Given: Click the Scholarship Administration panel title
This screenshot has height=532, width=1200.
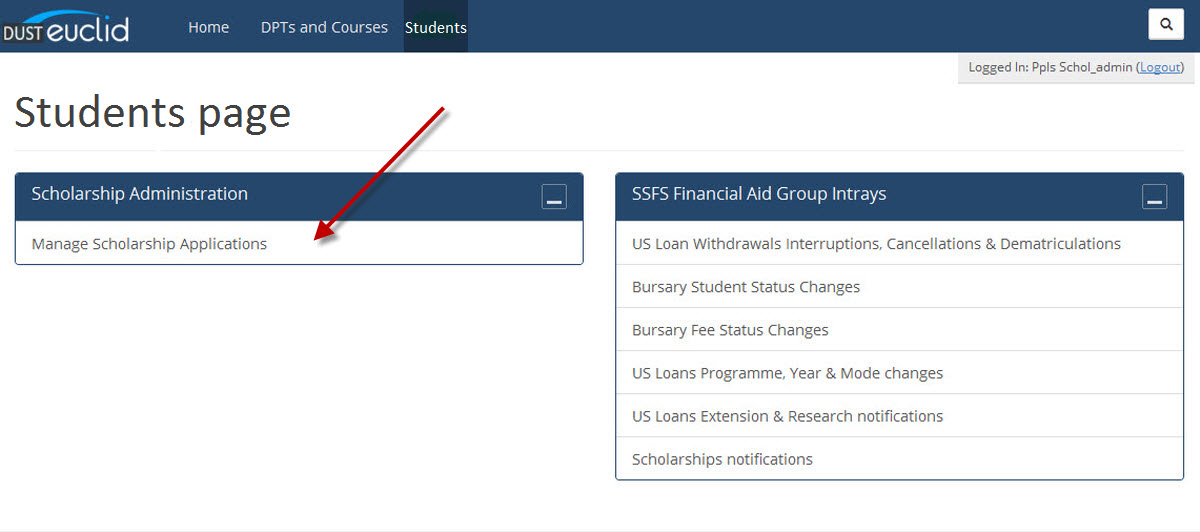Looking at the screenshot, I should [140, 194].
